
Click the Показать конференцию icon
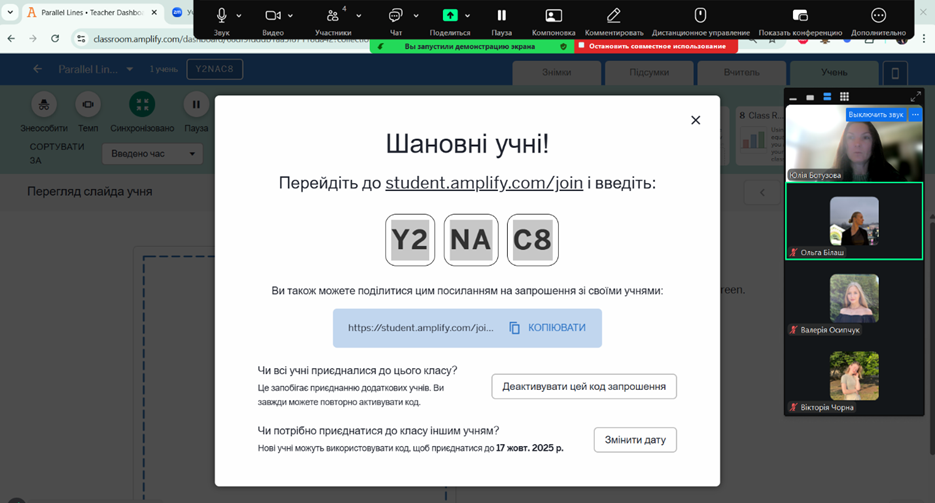[799, 15]
